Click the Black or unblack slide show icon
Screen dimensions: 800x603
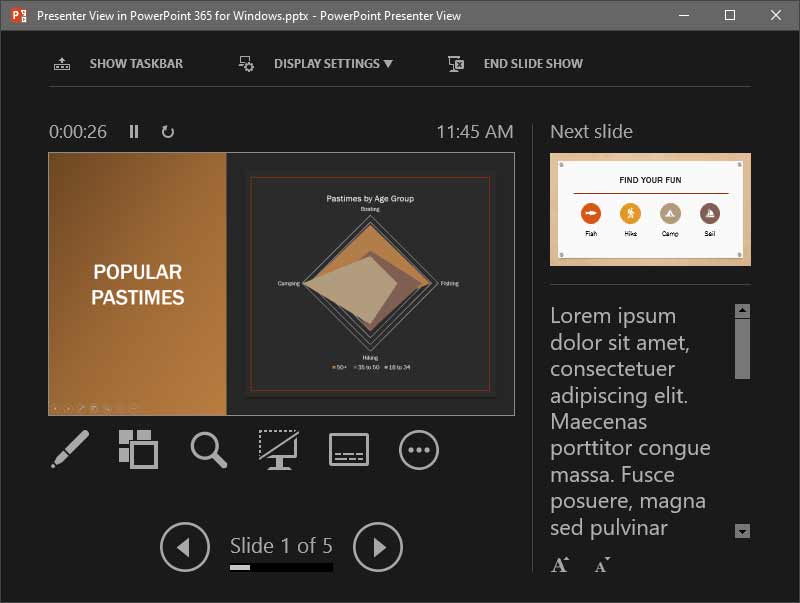point(278,449)
